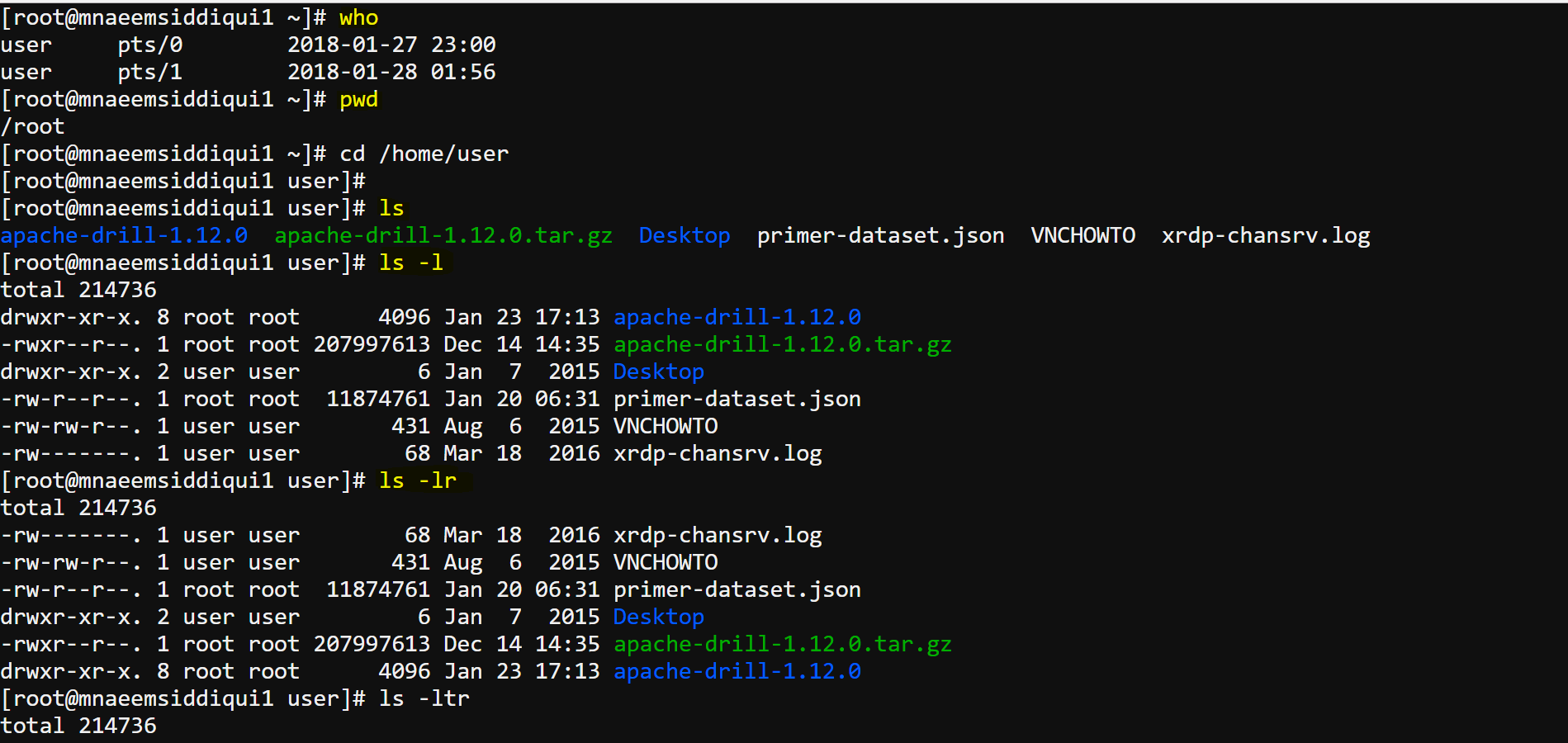The width and height of the screenshot is (1568, 743).
Task: Click the yellow 'pwd' command
Action: [358, 100]
